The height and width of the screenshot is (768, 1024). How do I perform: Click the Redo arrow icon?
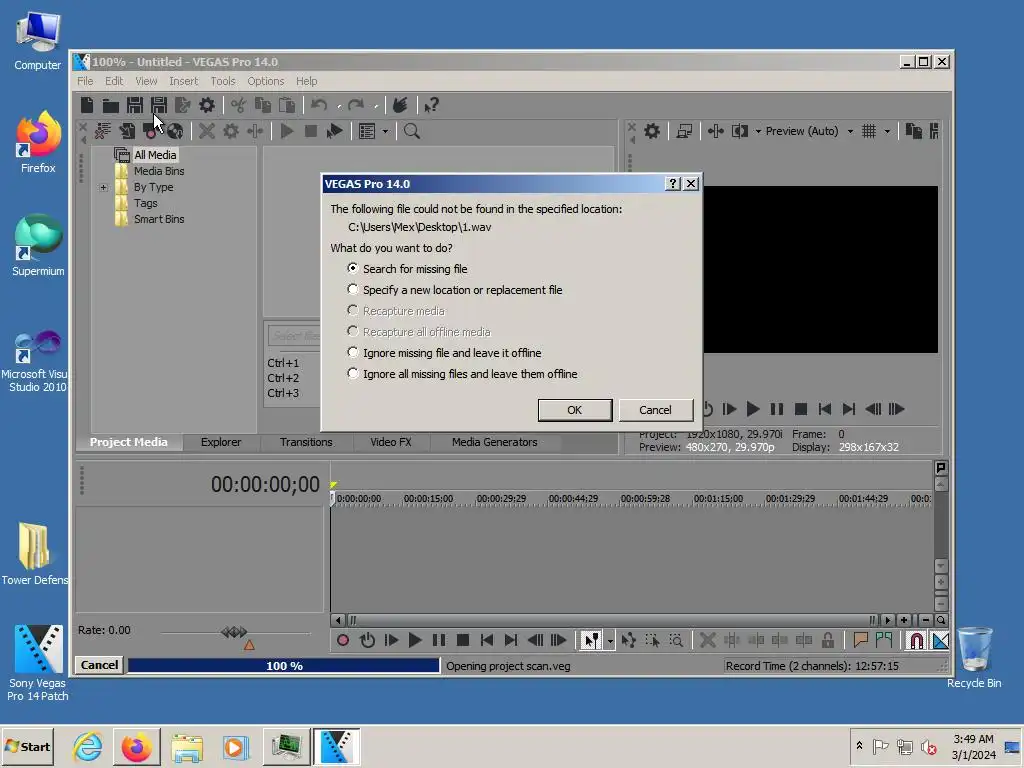(355, 105)
